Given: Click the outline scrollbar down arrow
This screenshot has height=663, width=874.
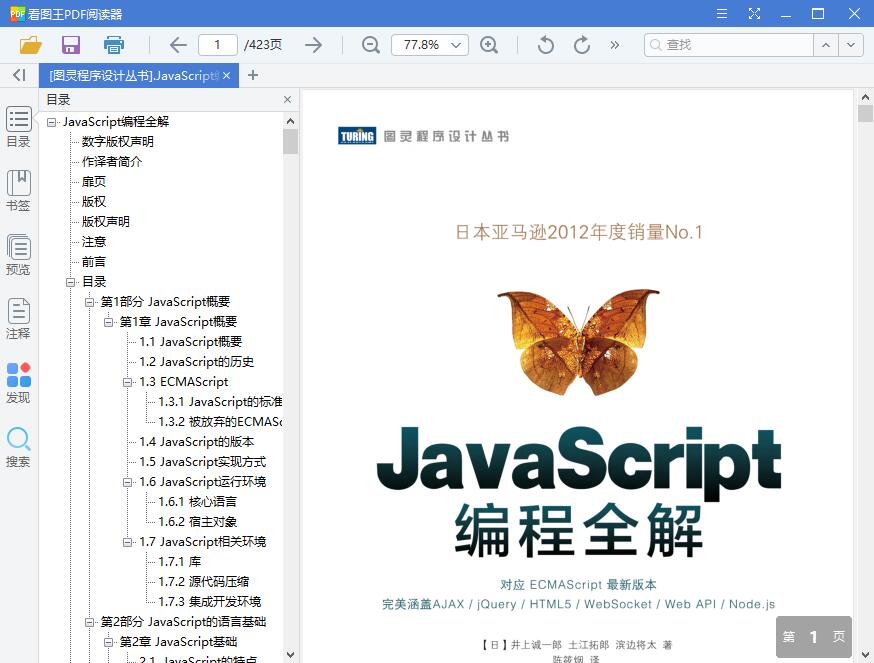Looking at the screenshot, I should (290, 655).
